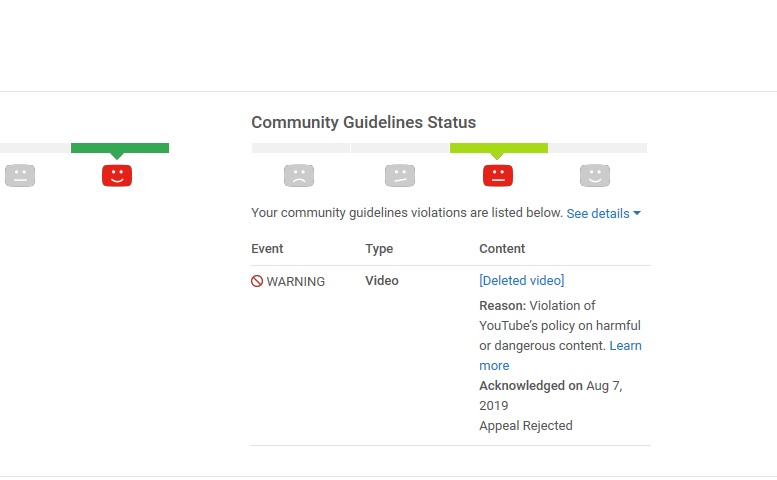Screen dimensions: 777x480
Task: Click the gray neutral face icon beside the red smiling face
Action: 20,175
